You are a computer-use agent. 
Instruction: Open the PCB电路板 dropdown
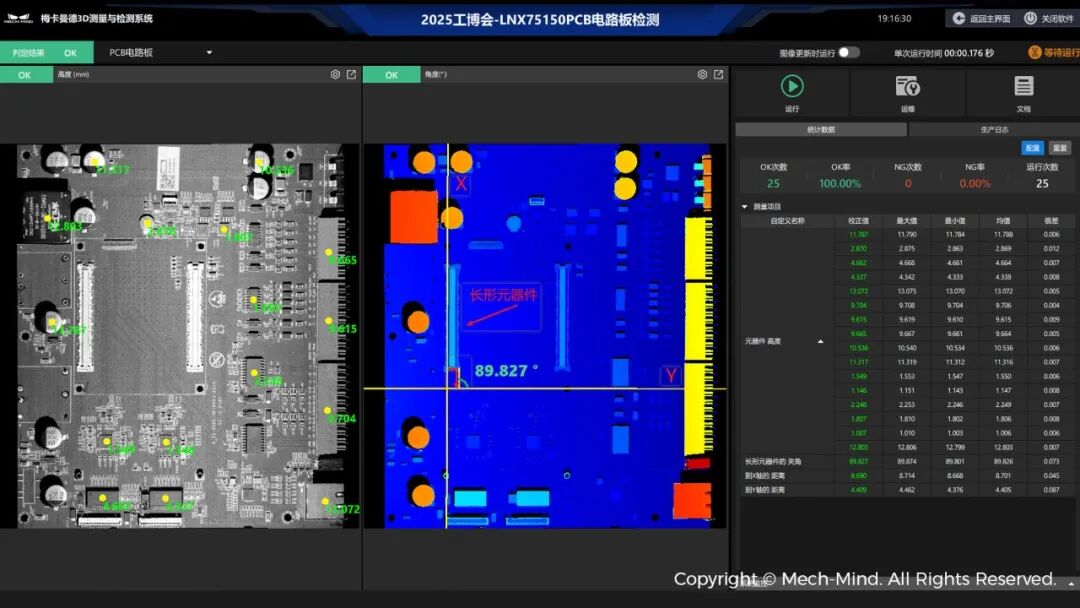pyautogui.click(x=209, y=53)
